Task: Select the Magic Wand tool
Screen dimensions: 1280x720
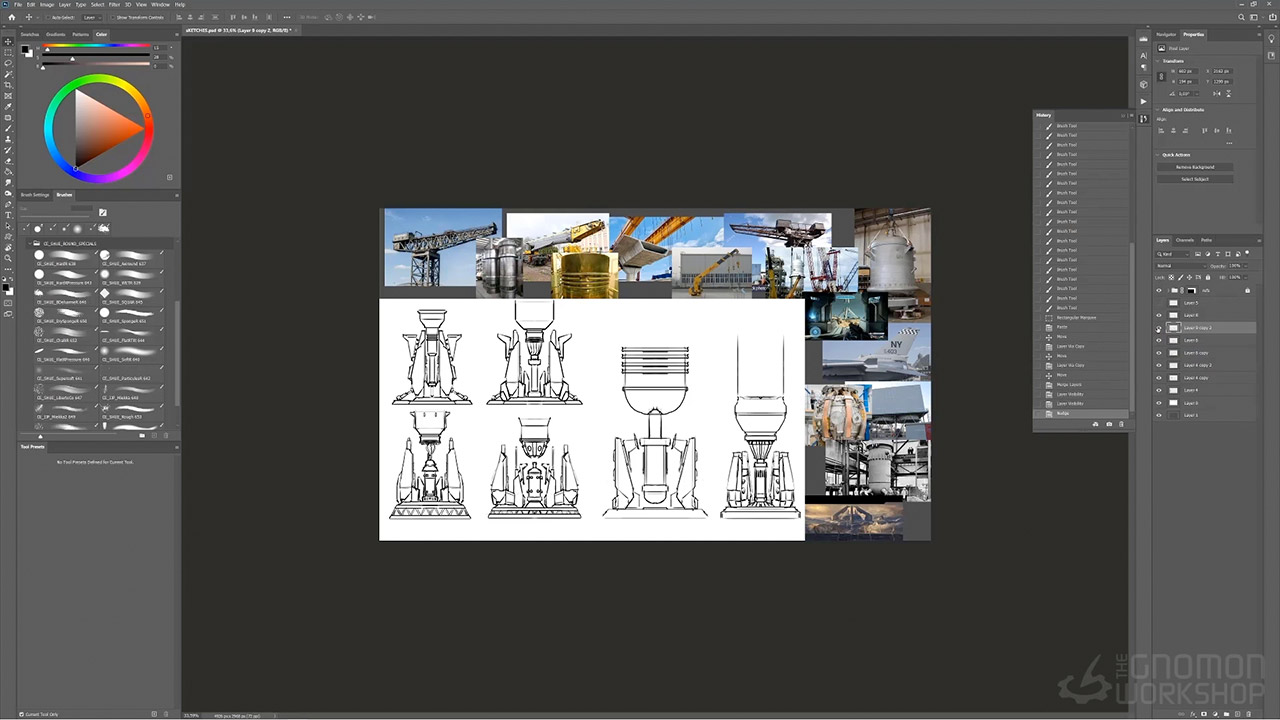Action: coord(8,74)
